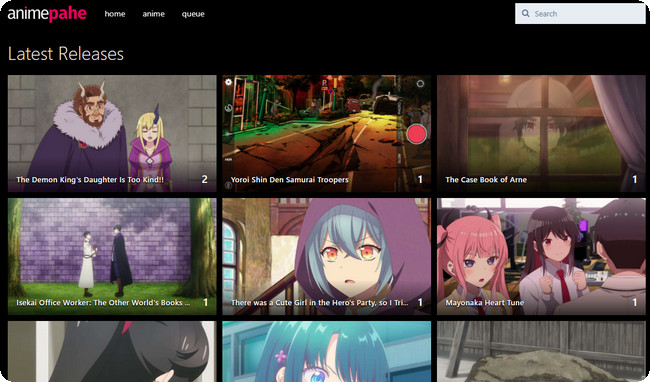
Task: Click the Latest Releases heading
Action: pos(66,54)
